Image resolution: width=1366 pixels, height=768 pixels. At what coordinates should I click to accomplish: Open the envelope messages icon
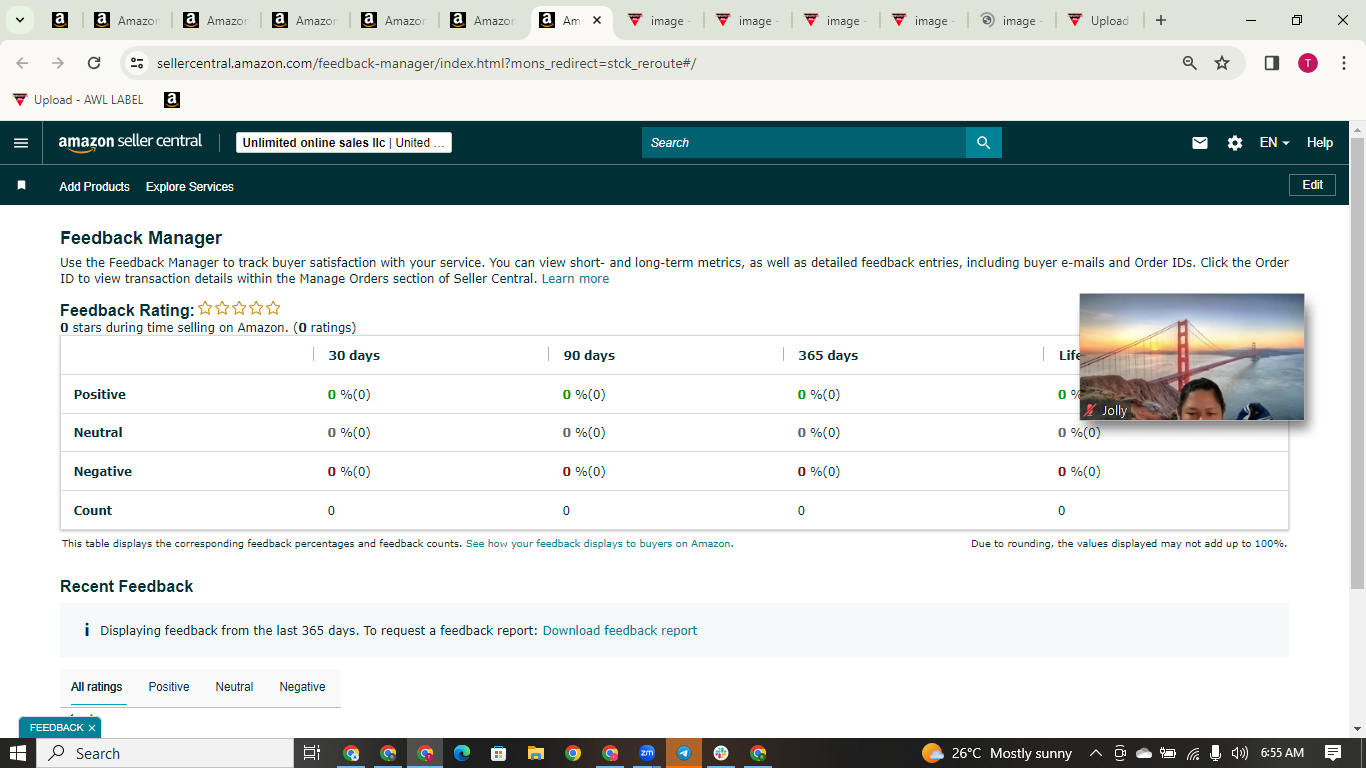click(1200, 143)
